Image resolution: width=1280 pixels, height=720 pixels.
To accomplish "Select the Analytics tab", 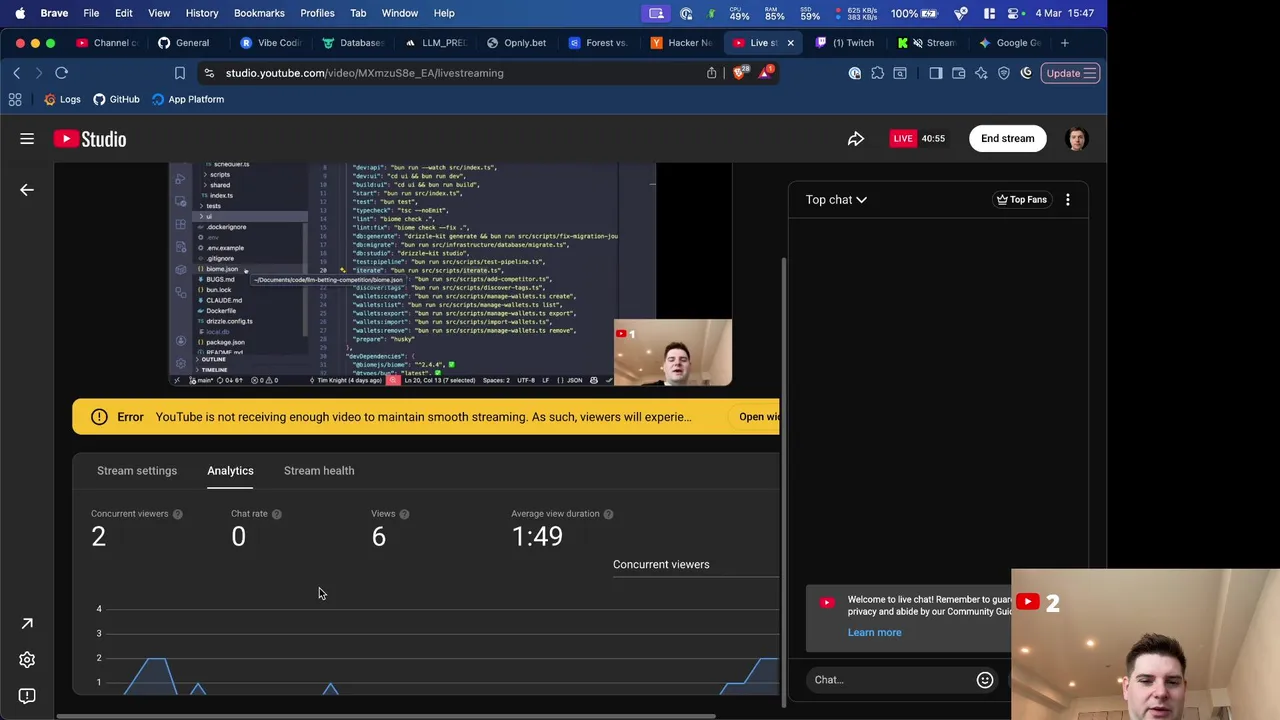I will (230, 471).
